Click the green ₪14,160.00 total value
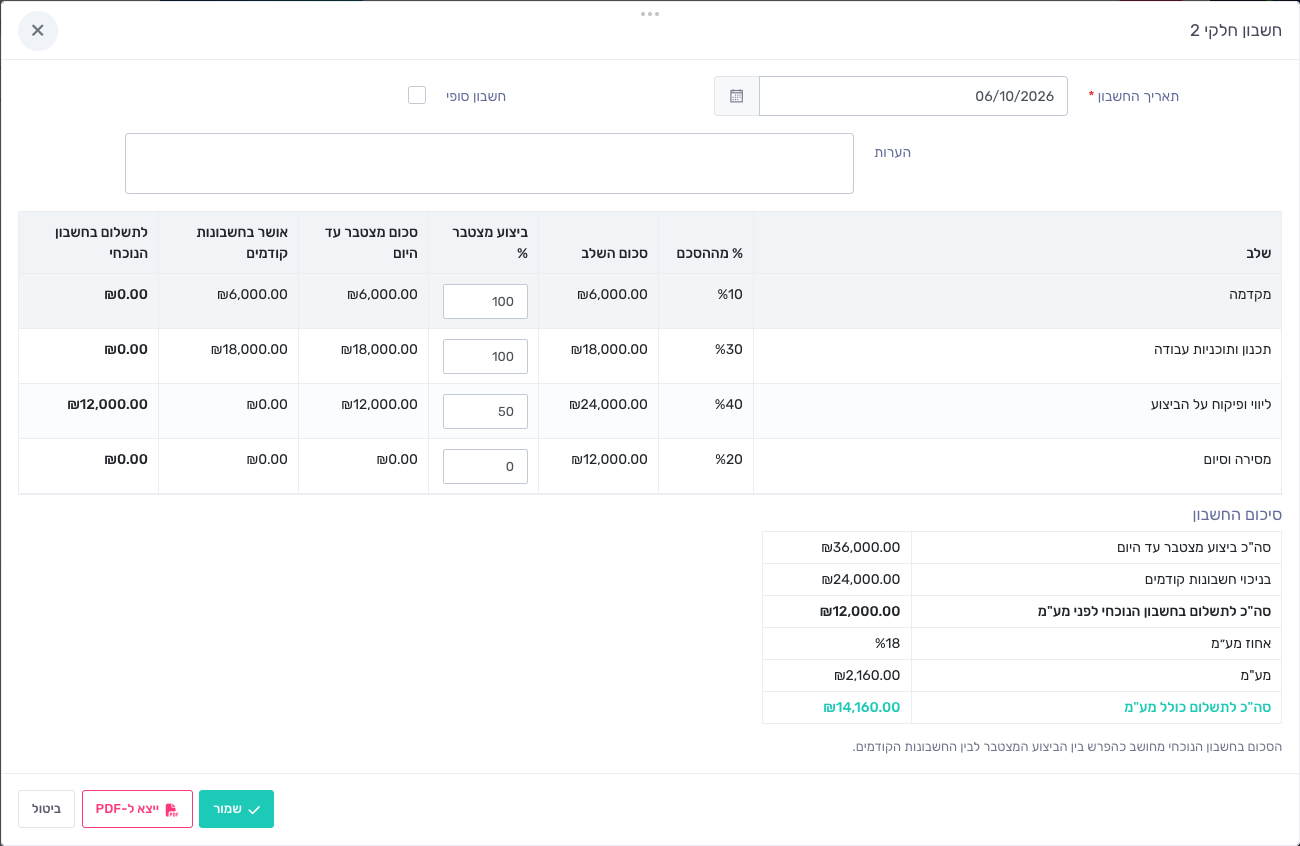Viewport: 1300px width, 846px height. point(861,707)
